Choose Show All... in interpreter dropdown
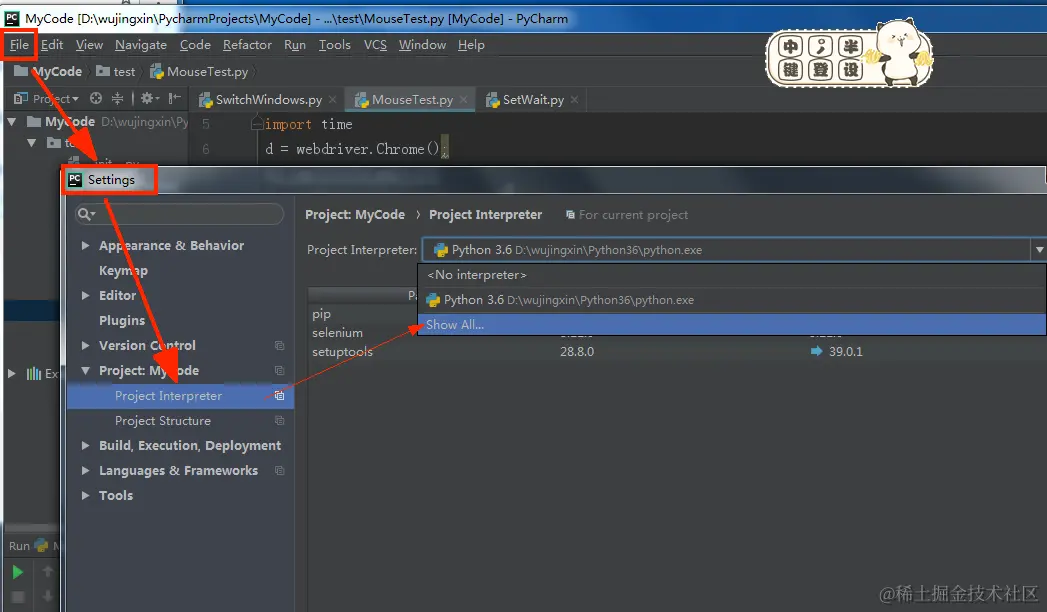The height and width of the screenshot is (612, 1047). point(732,325)
